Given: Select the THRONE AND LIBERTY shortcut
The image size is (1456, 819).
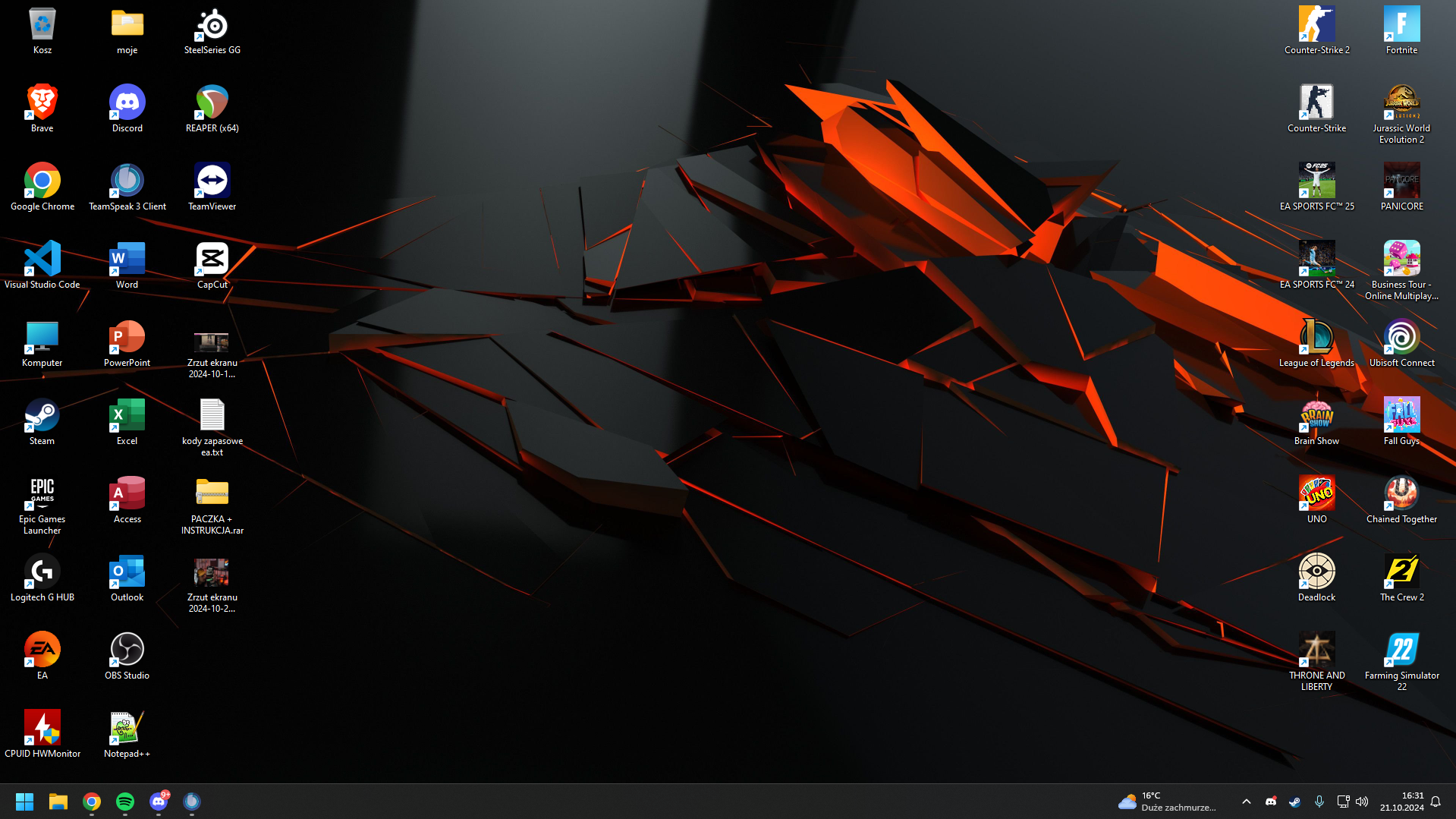Looking at the screenshot, I should coord(1317,662).
